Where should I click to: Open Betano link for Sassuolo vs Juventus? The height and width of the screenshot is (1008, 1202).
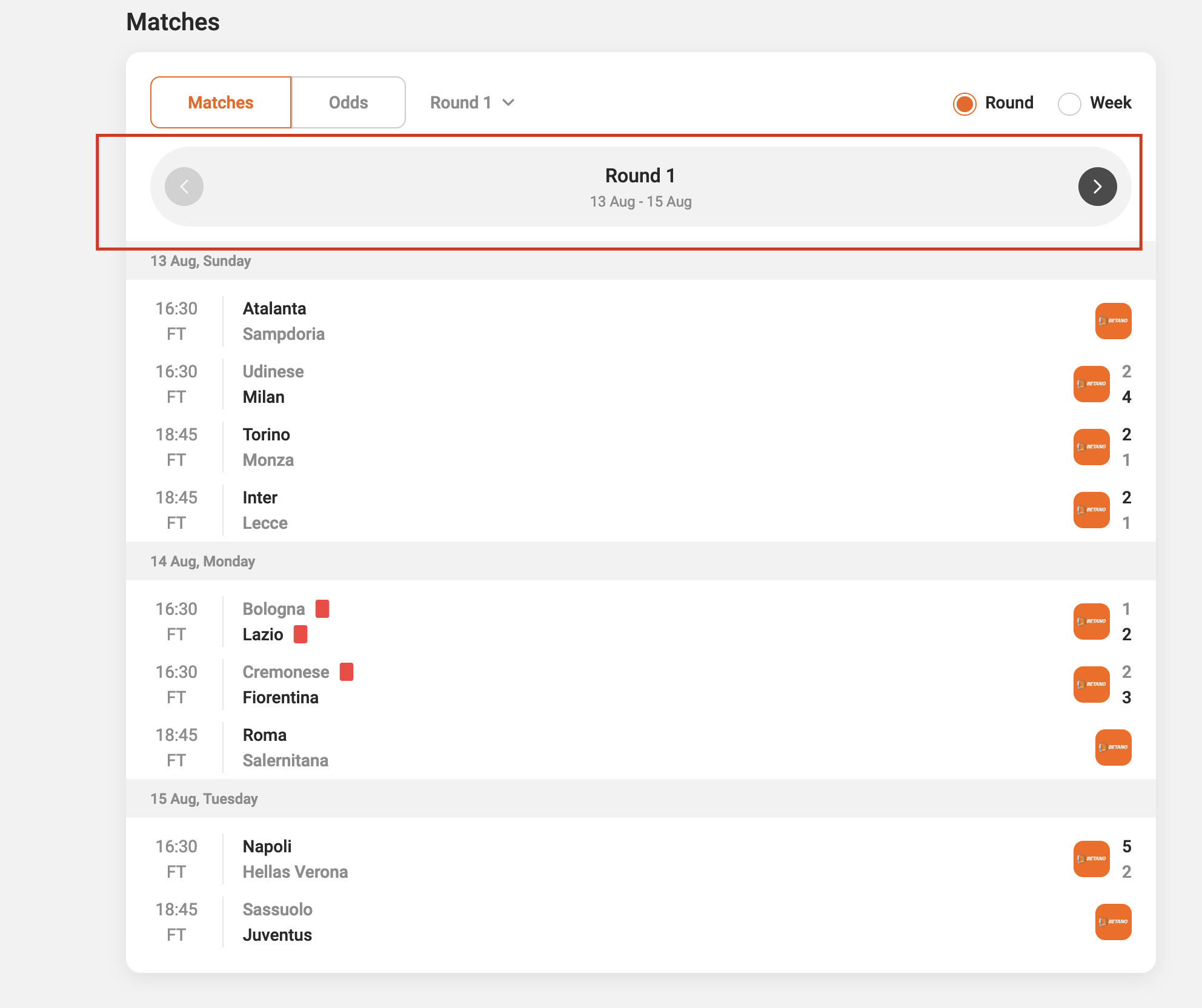tap(1114, 921)
